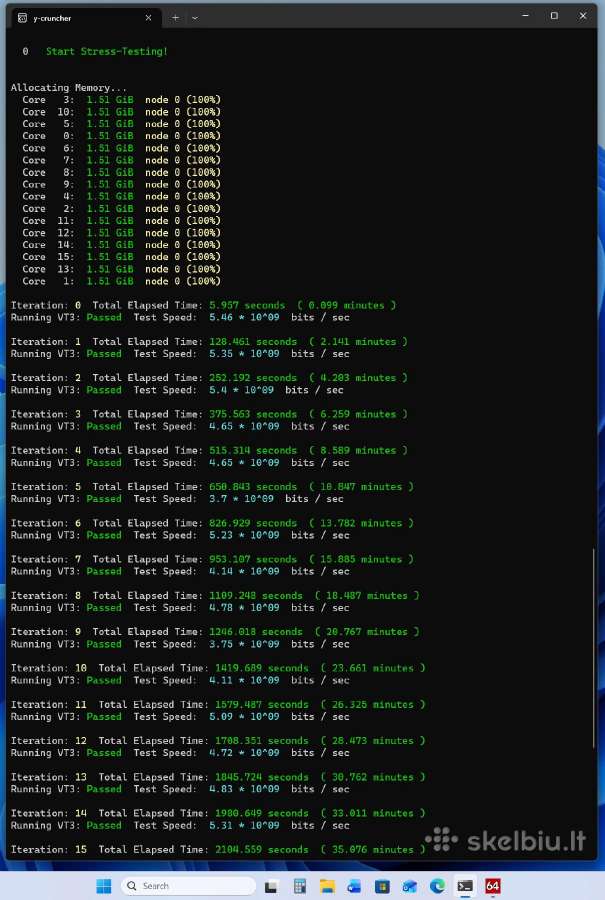Click the "Iteration: 7" label
Screen dimensions: 605x900
[46, 559]
